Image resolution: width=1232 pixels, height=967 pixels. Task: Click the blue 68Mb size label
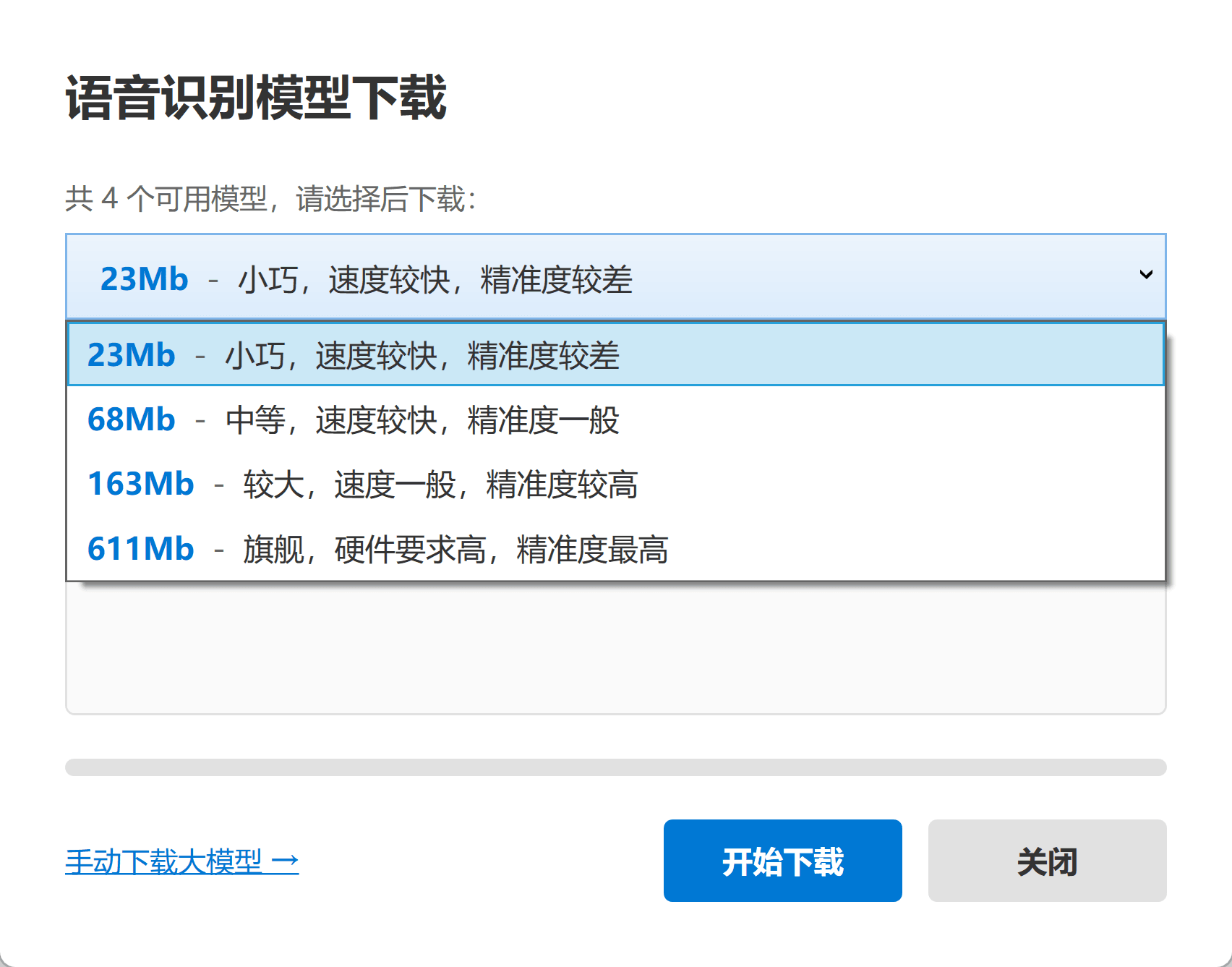click(131, 419)
